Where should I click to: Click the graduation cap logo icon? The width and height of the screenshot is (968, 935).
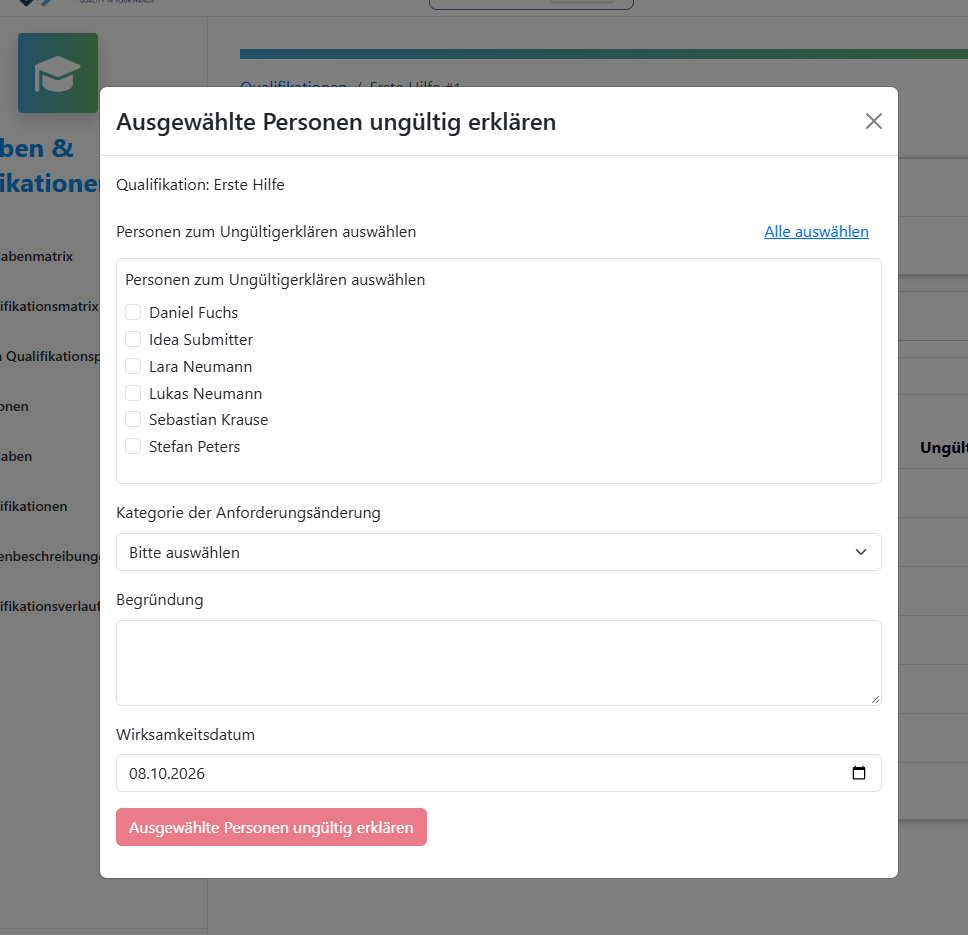57,73
